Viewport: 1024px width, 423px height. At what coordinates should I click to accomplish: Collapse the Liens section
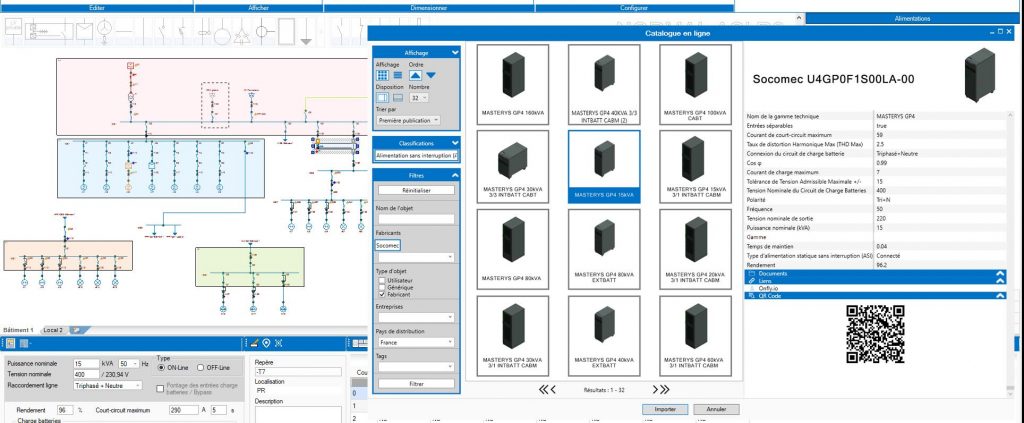[1000, 281]
